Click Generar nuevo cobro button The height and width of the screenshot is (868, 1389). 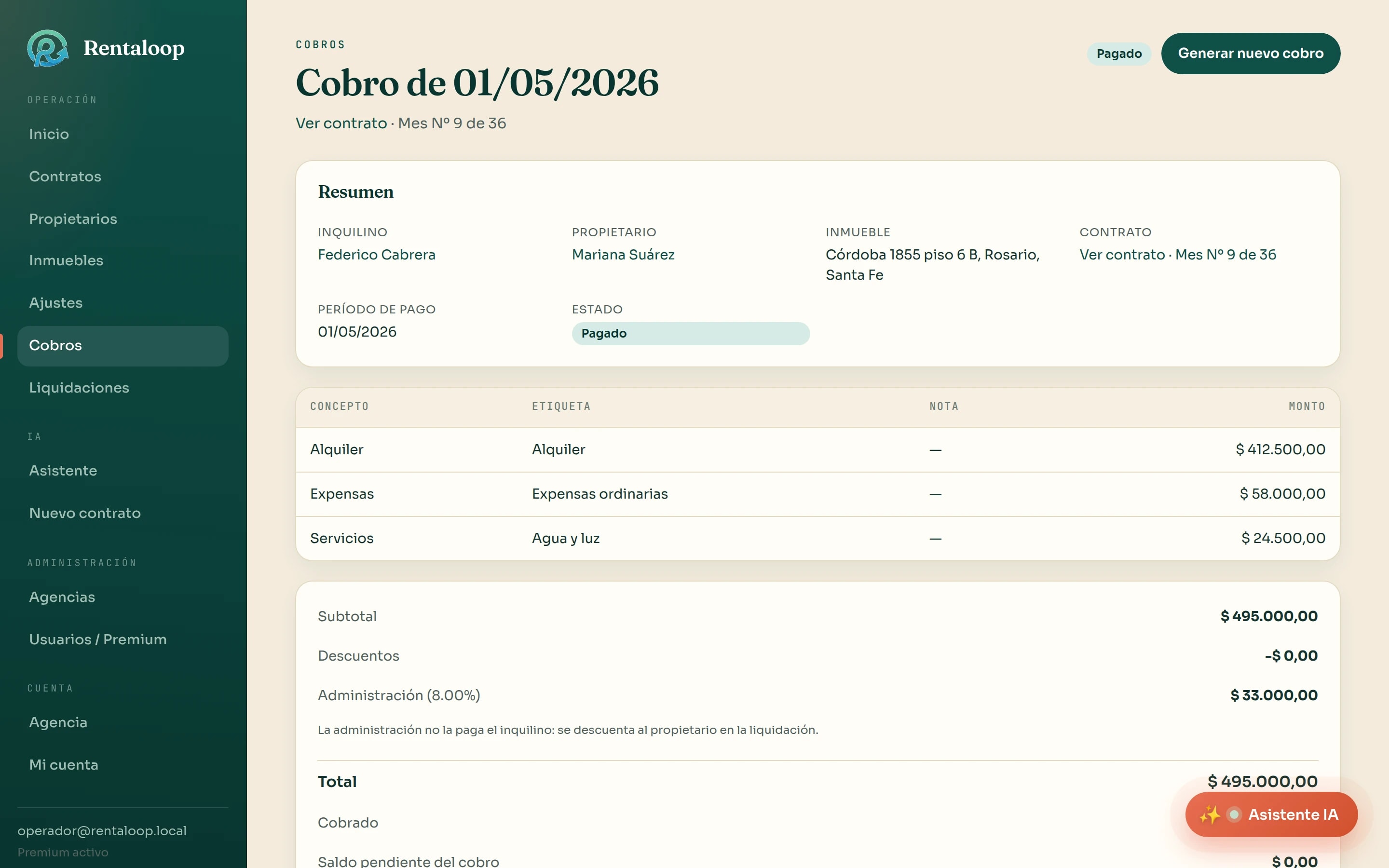pos(1251,54)
